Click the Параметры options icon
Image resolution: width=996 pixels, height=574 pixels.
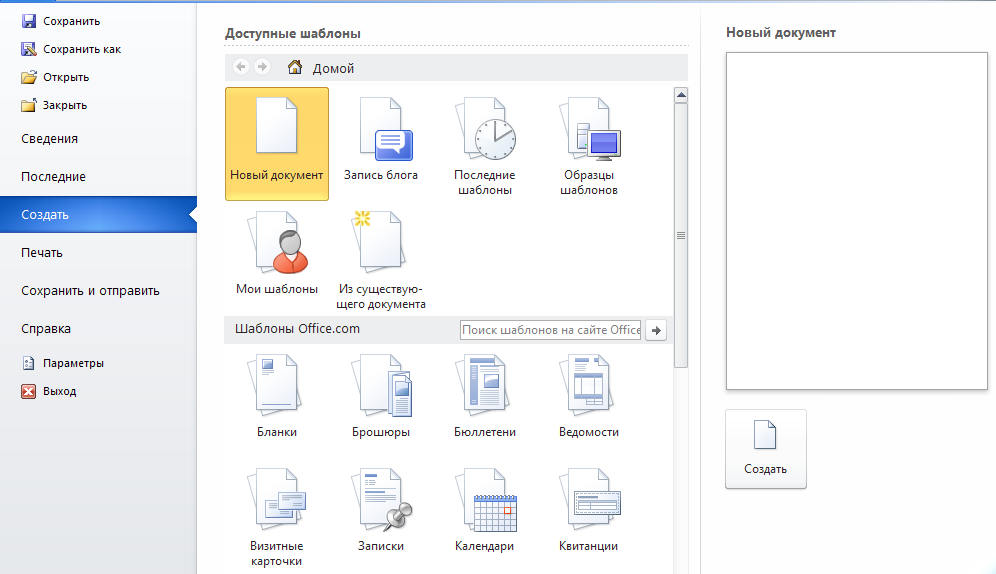coord(29,363)
